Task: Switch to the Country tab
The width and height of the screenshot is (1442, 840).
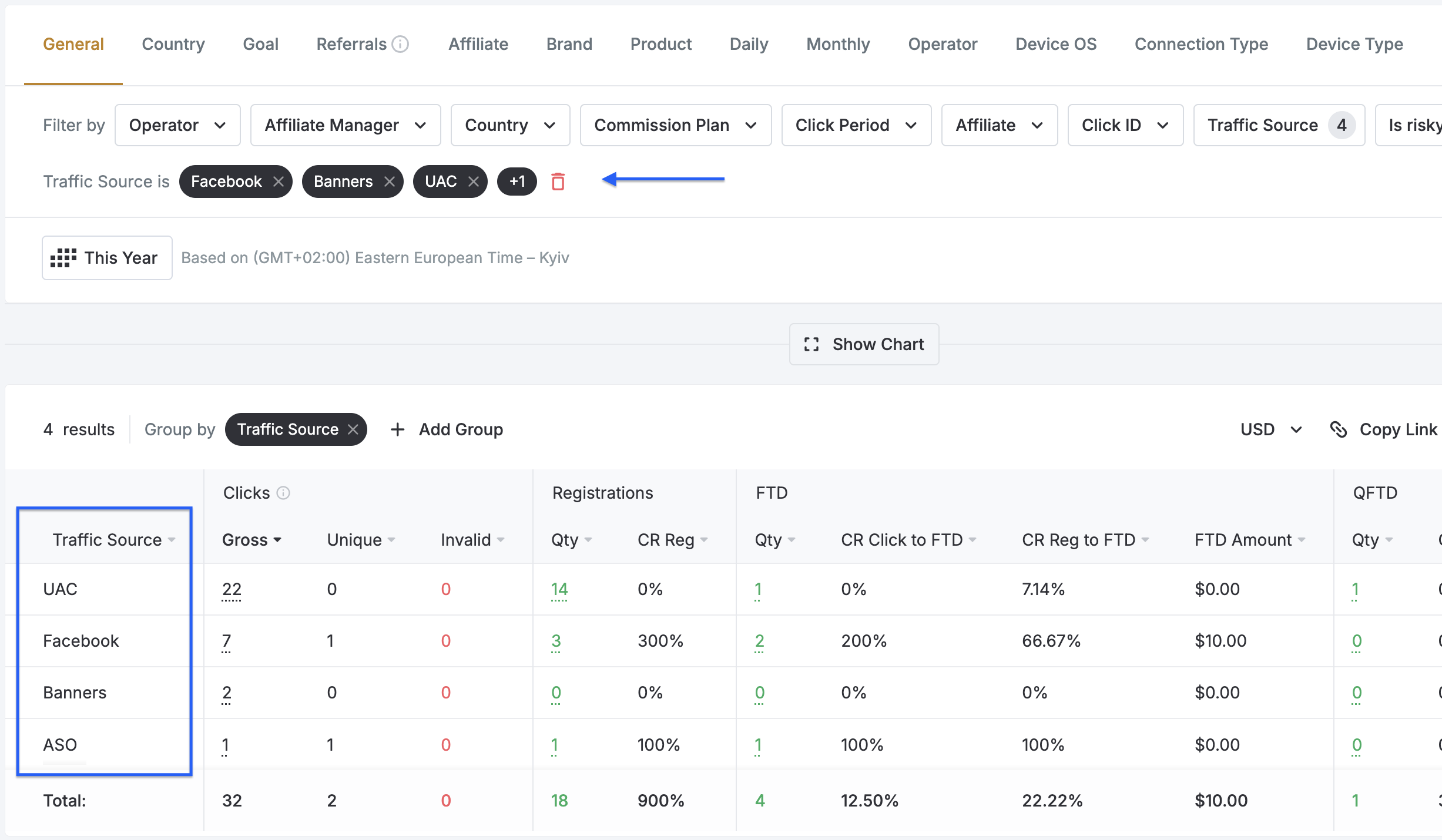Action: click(173, 44)
